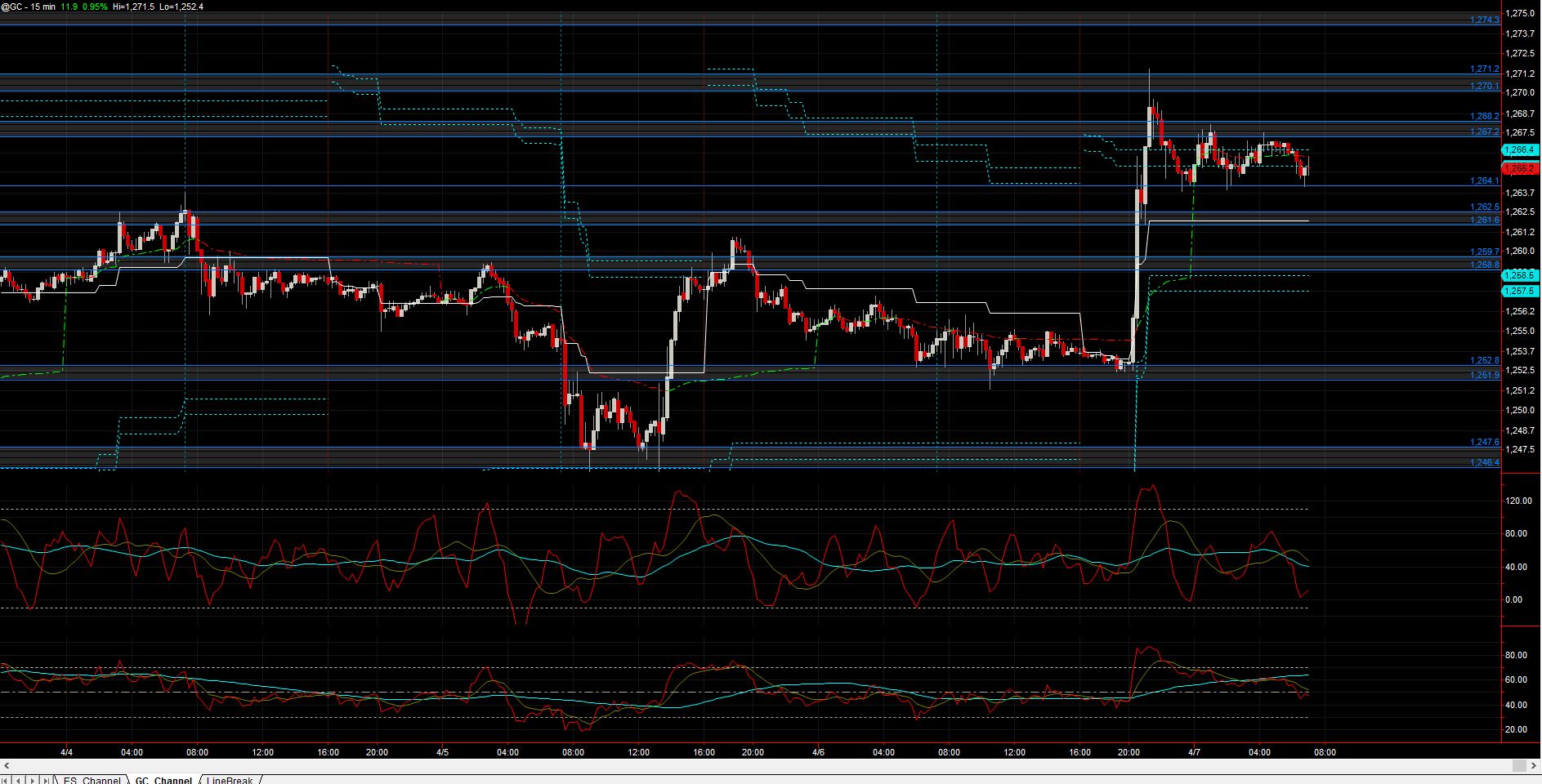Click the 1,261.6 blue level label
Screen dimensions: 1542x784
coord(1485,220)
